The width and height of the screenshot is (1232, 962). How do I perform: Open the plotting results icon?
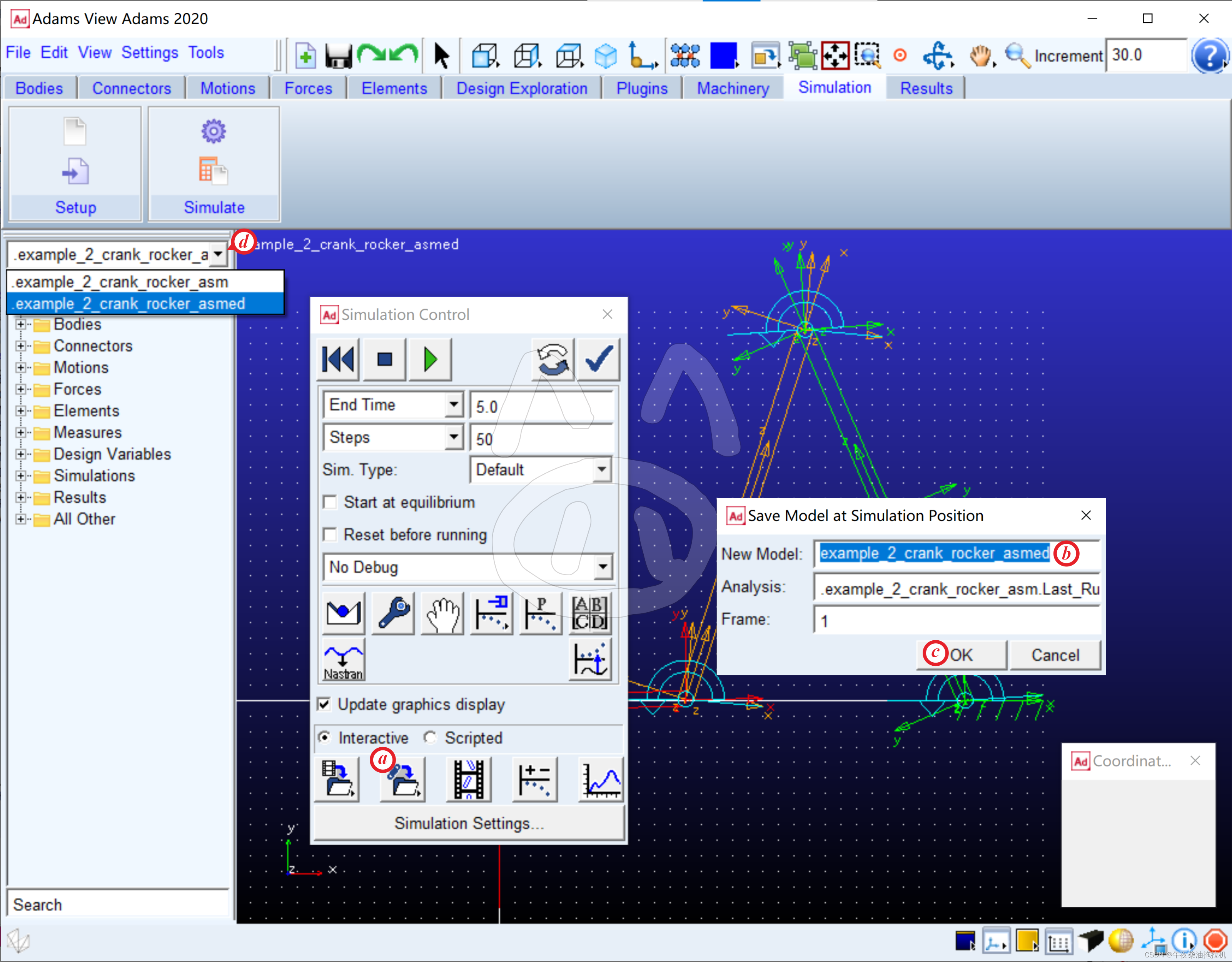tap(601, 780)
